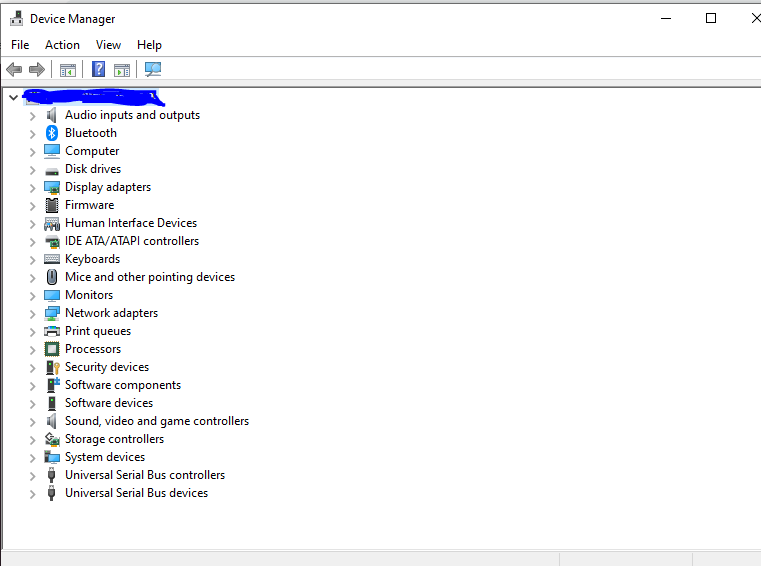This screenshot has height=566, width=761.
Task: Expand the Network adapters category
Action: point(32,313)
